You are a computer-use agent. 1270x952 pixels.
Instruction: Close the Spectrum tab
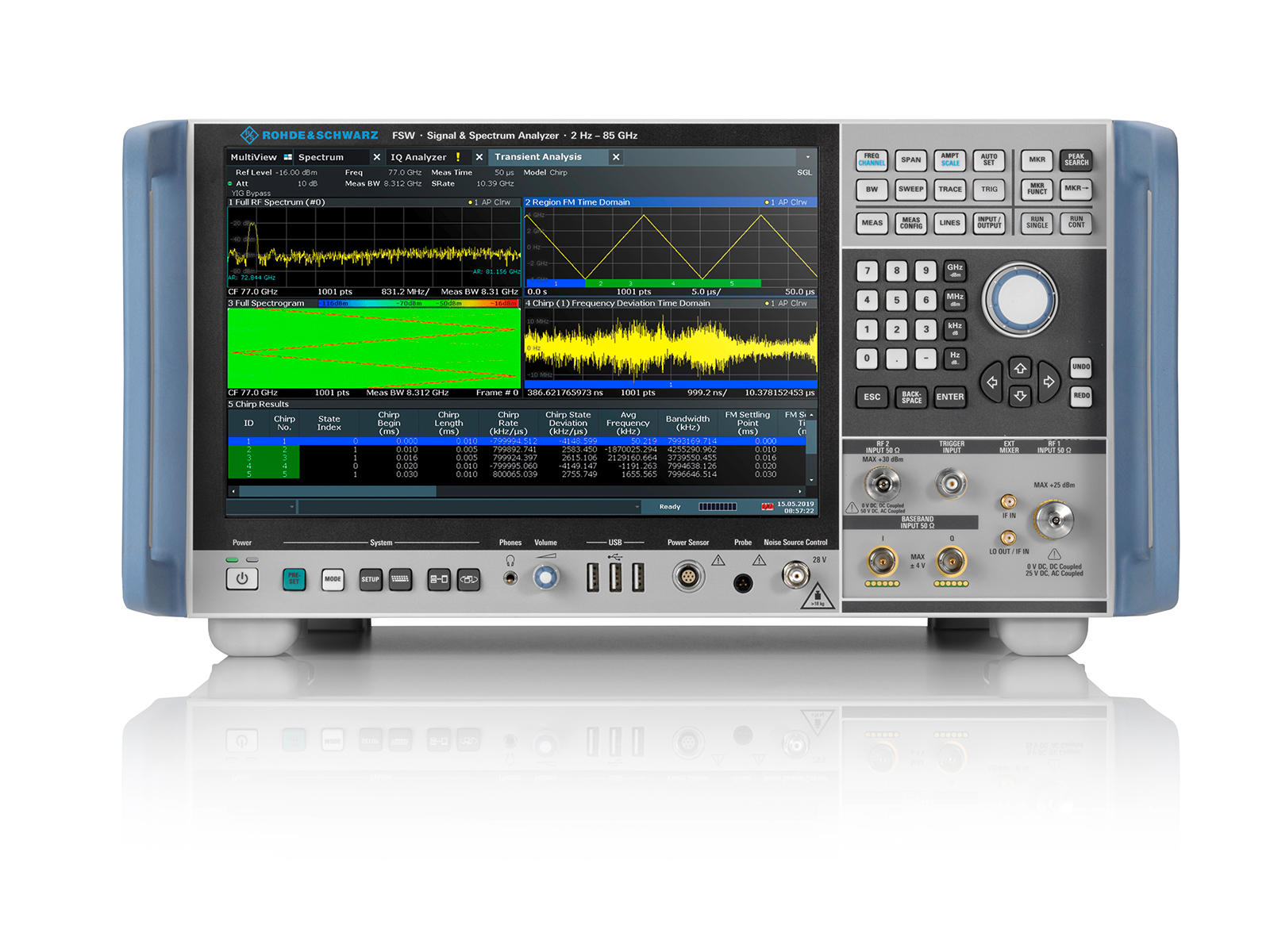[376, 157]
